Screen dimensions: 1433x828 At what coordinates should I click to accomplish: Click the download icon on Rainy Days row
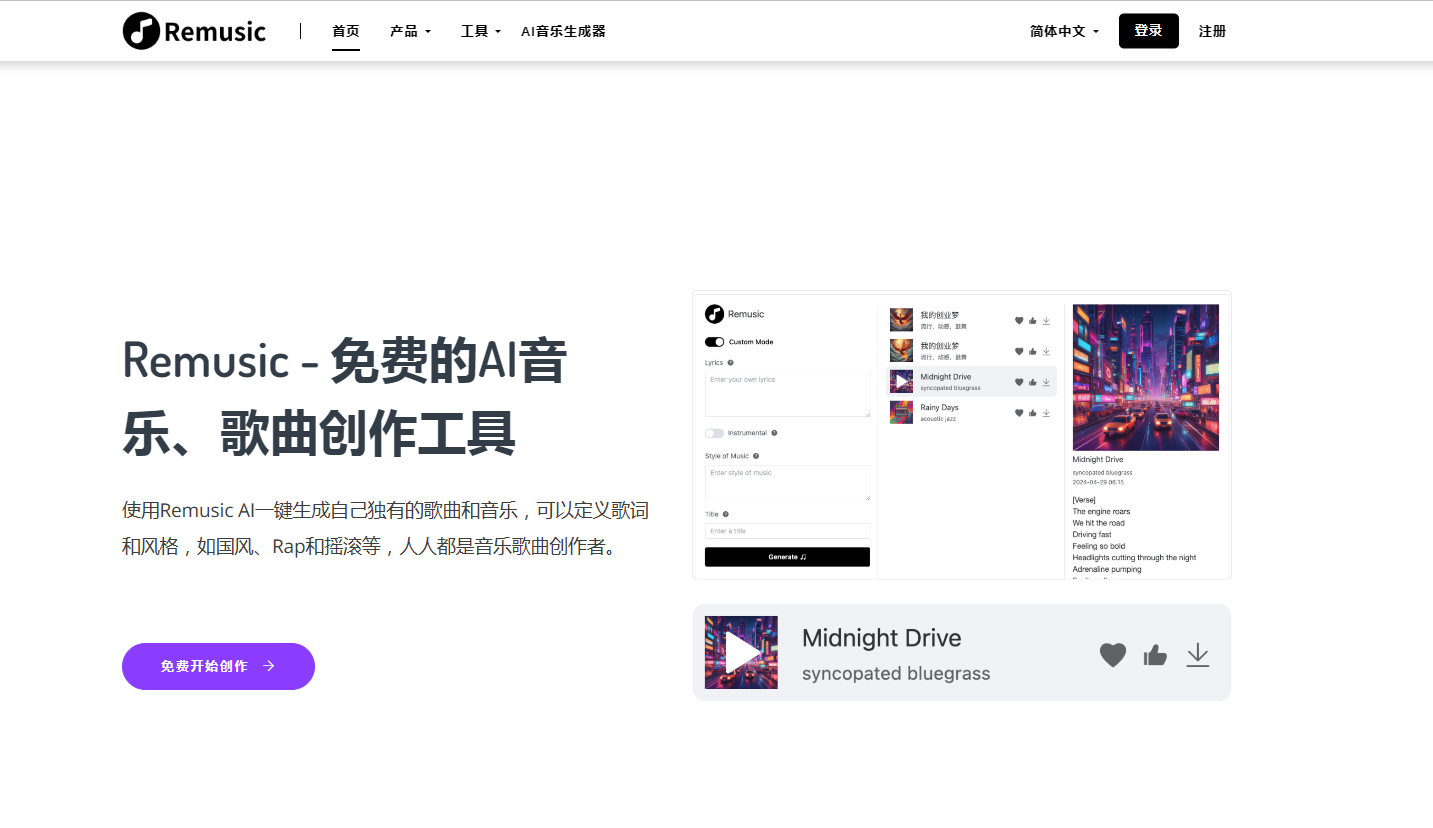[1046, 413]
